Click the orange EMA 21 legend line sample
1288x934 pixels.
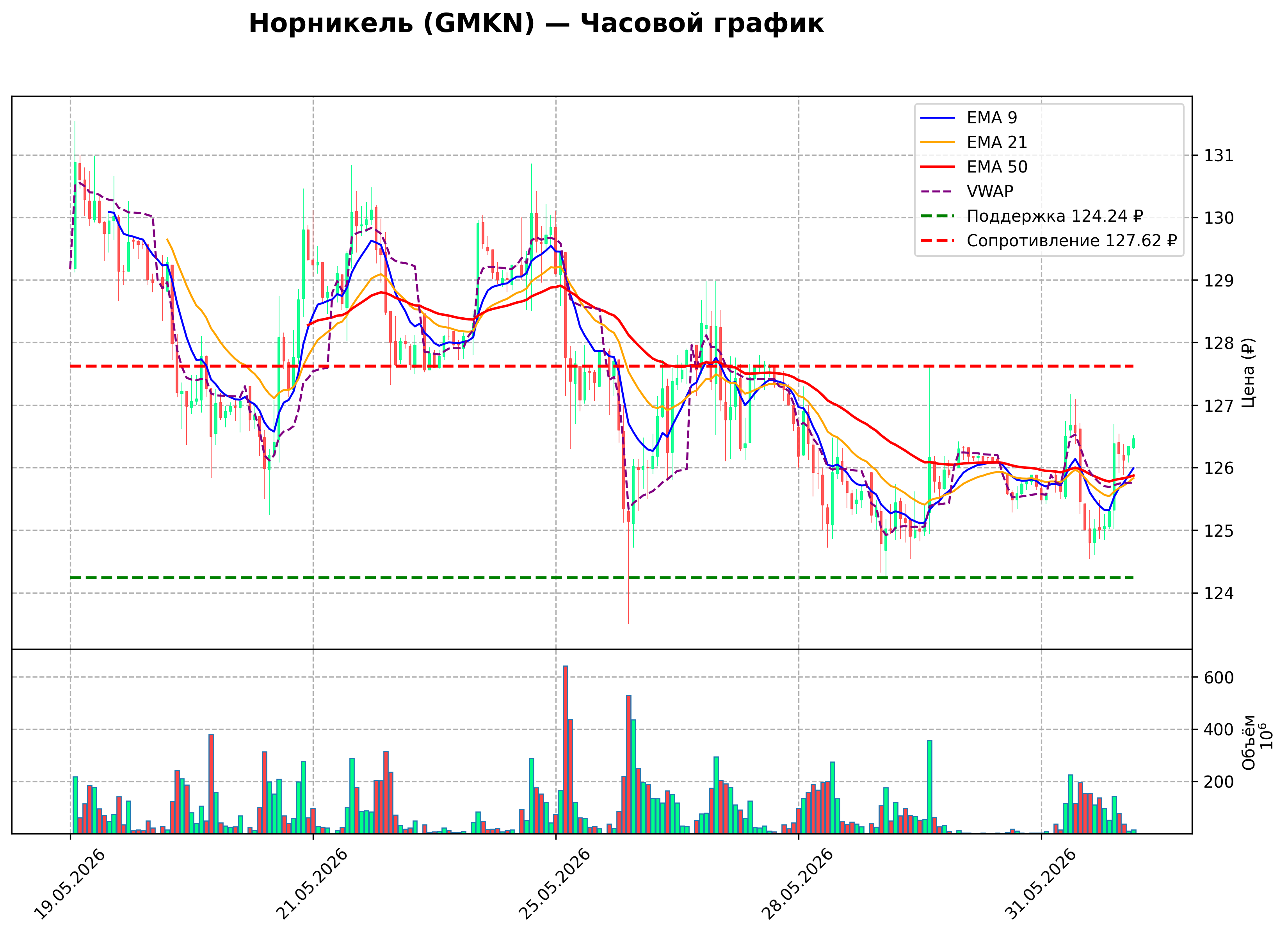[x=938, y=142]
